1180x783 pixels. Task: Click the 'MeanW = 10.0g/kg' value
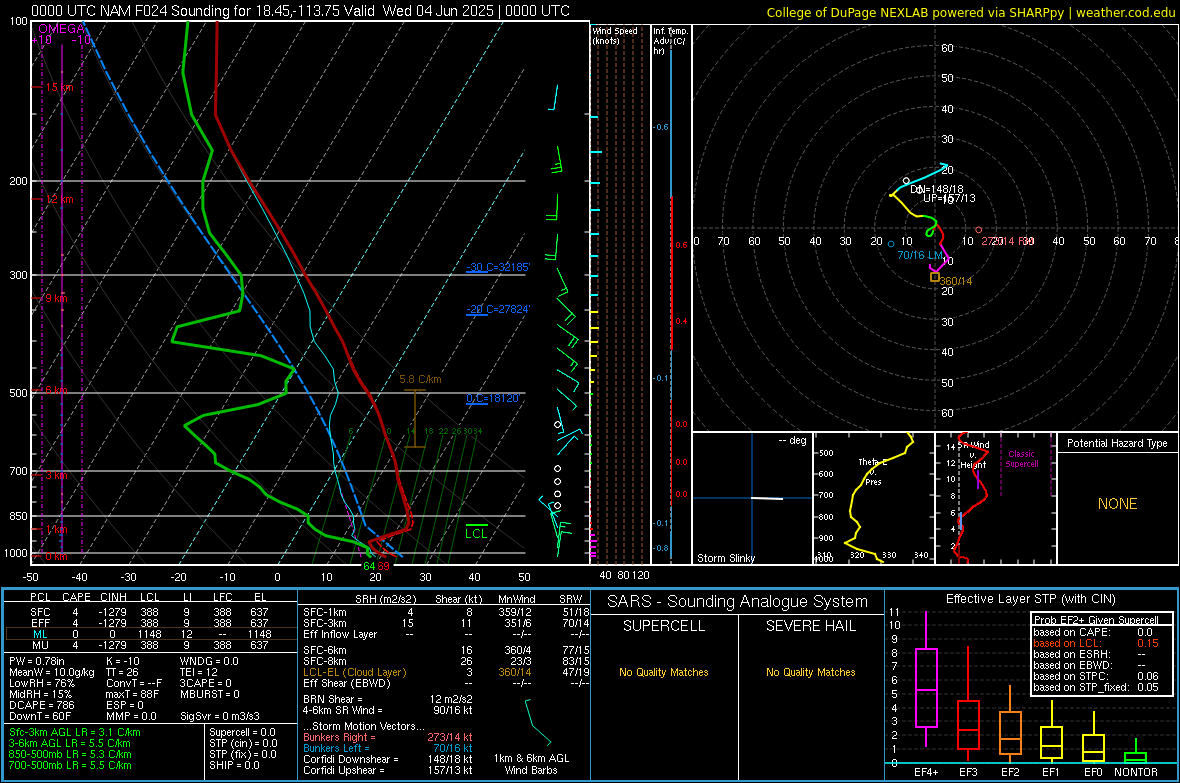[52, 672]
